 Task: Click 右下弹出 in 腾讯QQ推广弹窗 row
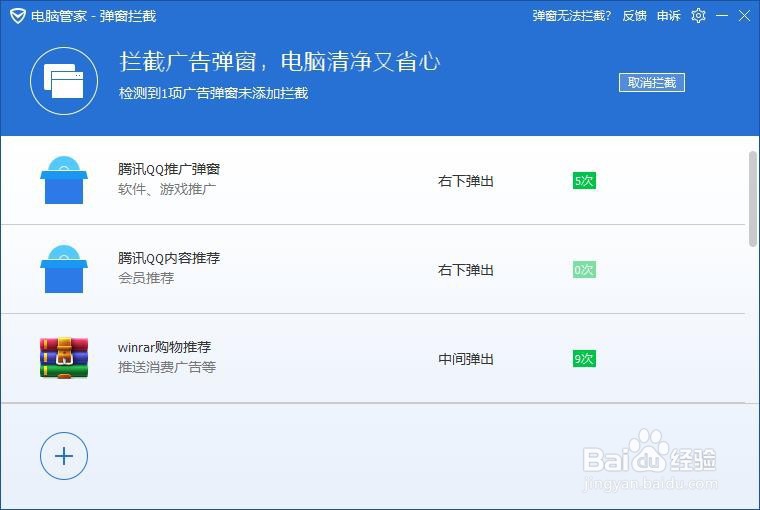(x=466, y=181)
